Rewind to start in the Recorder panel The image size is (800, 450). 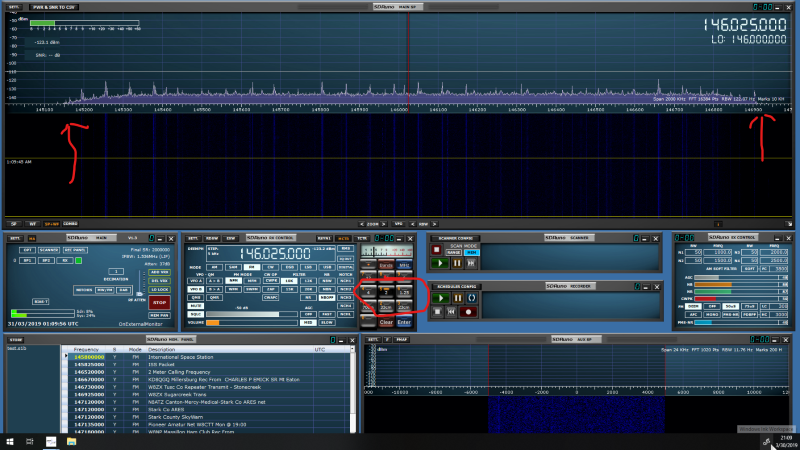pos(451,311)
